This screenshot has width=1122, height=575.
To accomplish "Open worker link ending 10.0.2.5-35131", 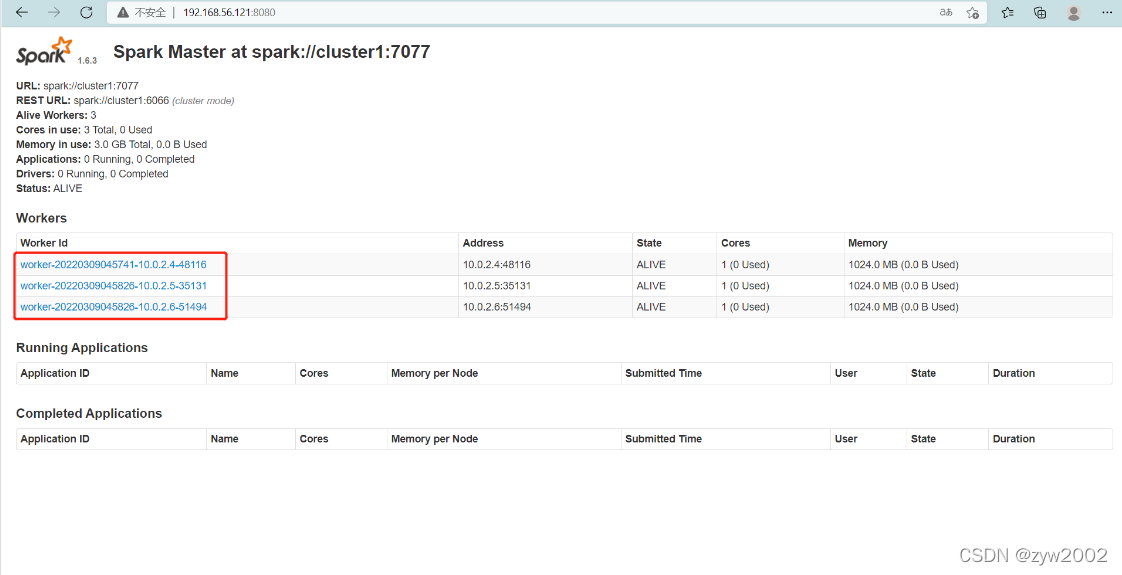I will 113,285.
